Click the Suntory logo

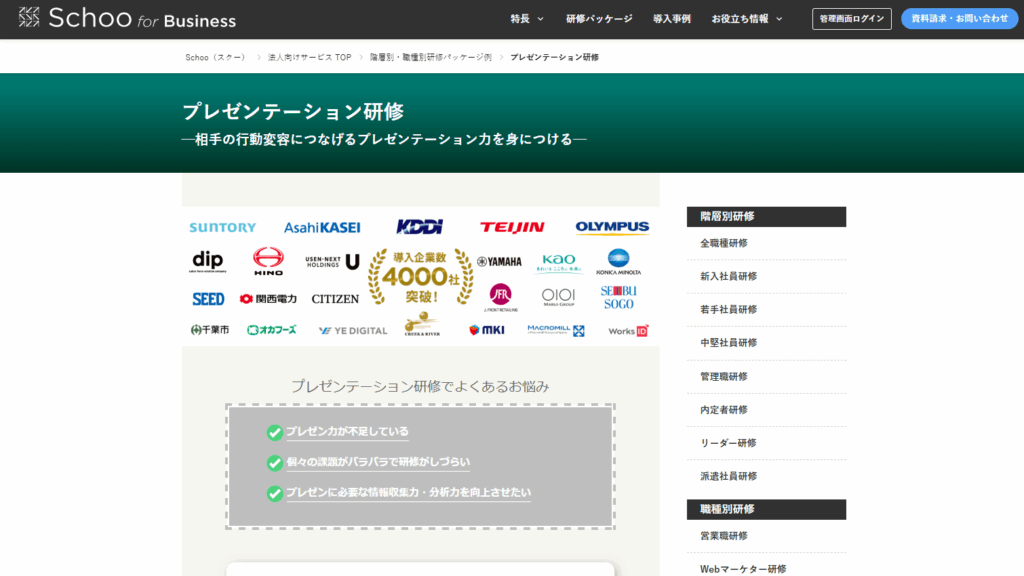pos(222,228)
